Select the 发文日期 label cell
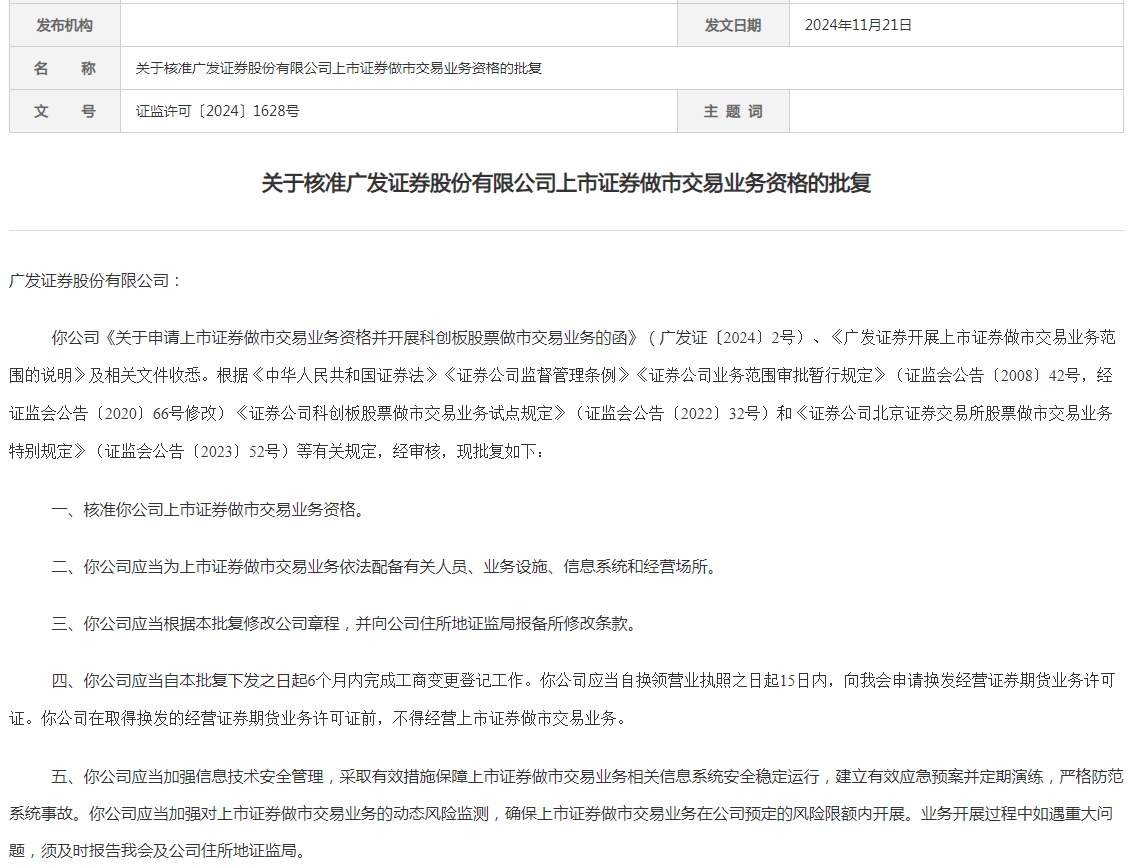 click(733, 25)
